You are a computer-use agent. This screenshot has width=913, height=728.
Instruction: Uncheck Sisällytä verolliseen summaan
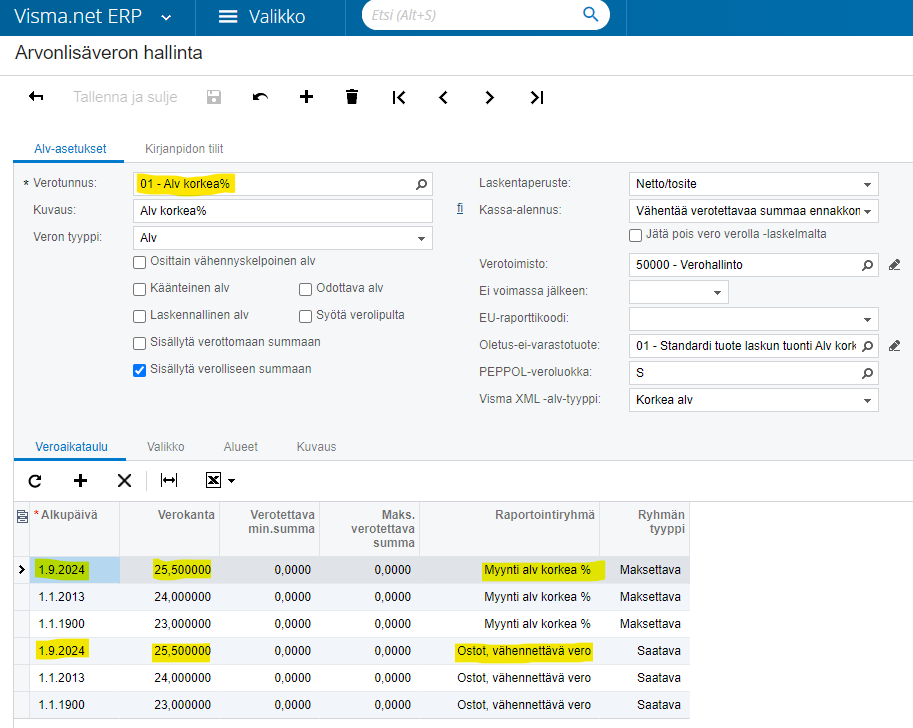139,370
